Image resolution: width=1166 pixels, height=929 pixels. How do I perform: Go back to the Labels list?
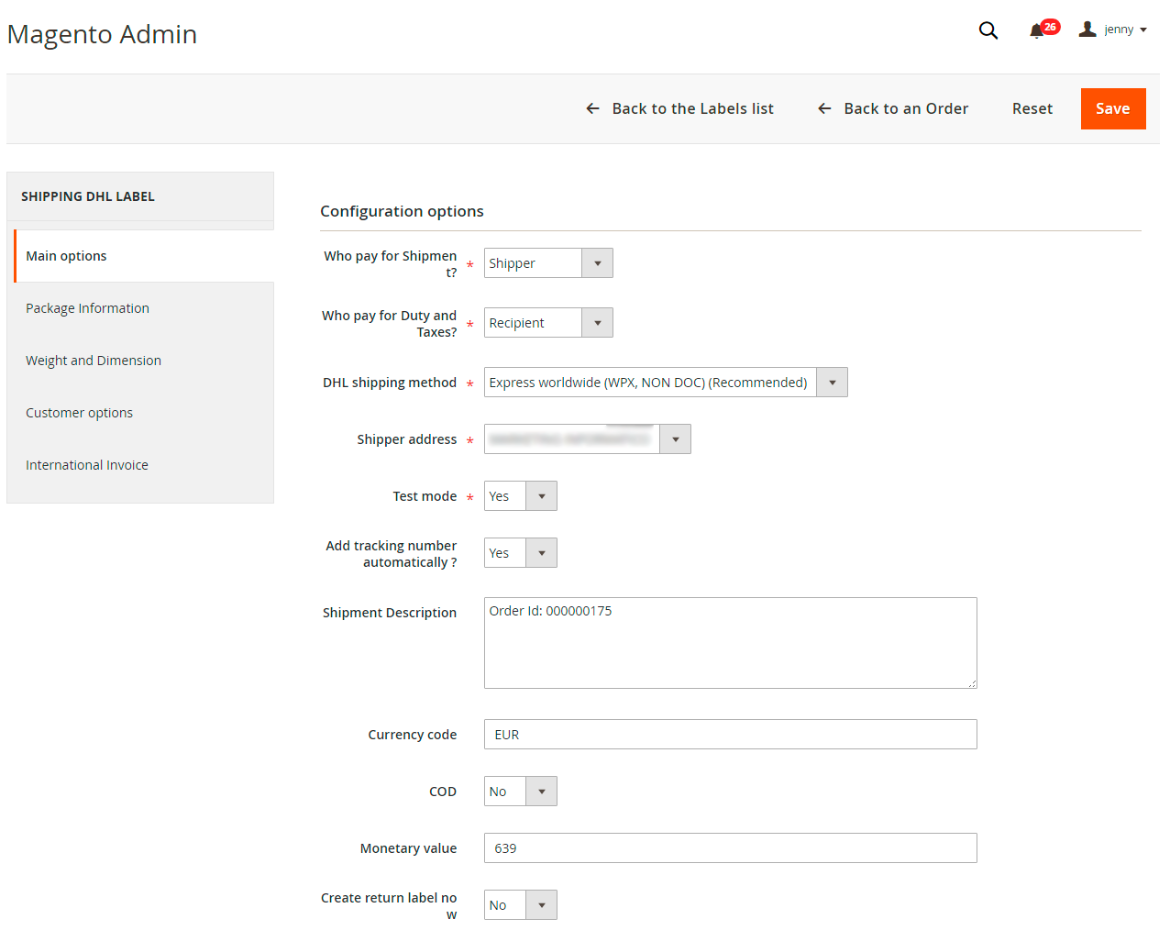[680, 109]
